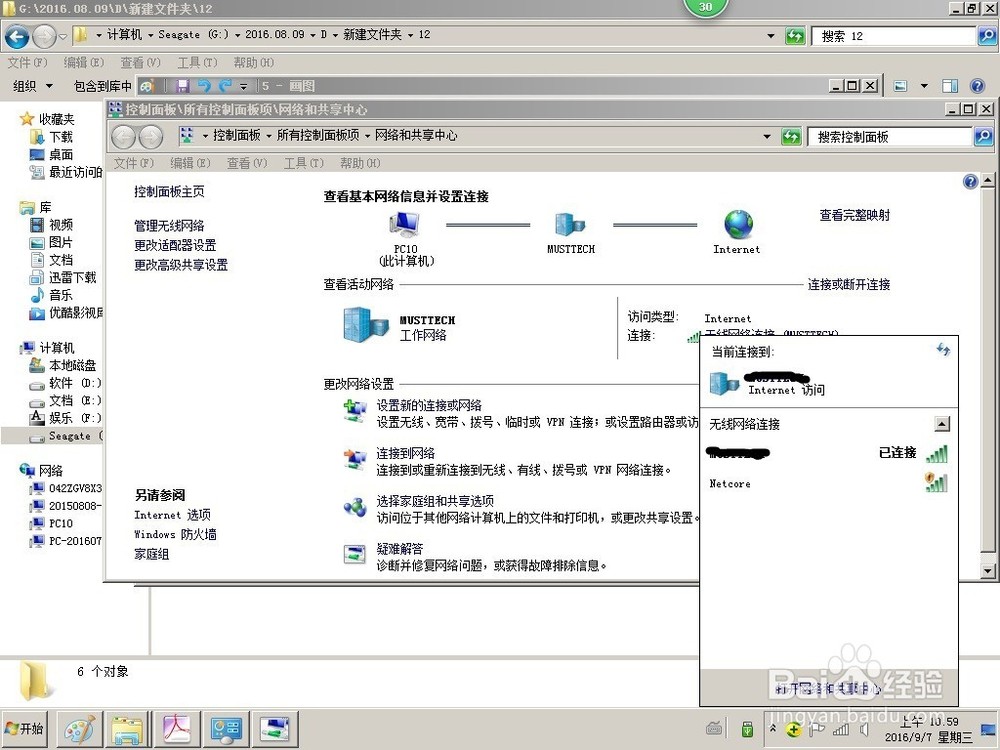This screenshot has height=750, width=1000.
Task: Click inside the 搜索控制面板 search box
Action: tap(890, 136)
